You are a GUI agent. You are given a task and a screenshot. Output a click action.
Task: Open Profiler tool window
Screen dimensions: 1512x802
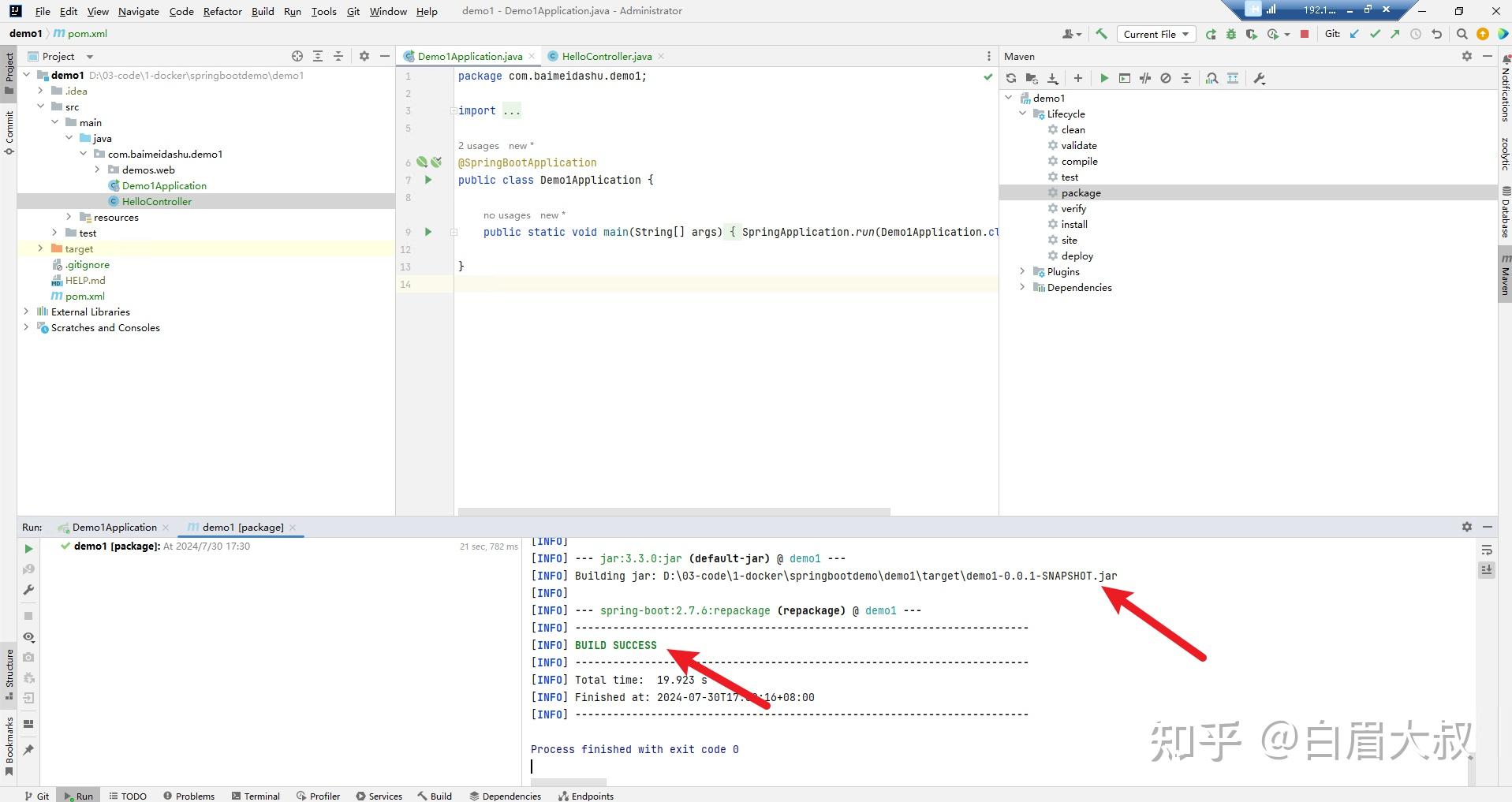(x=318, y=796)
